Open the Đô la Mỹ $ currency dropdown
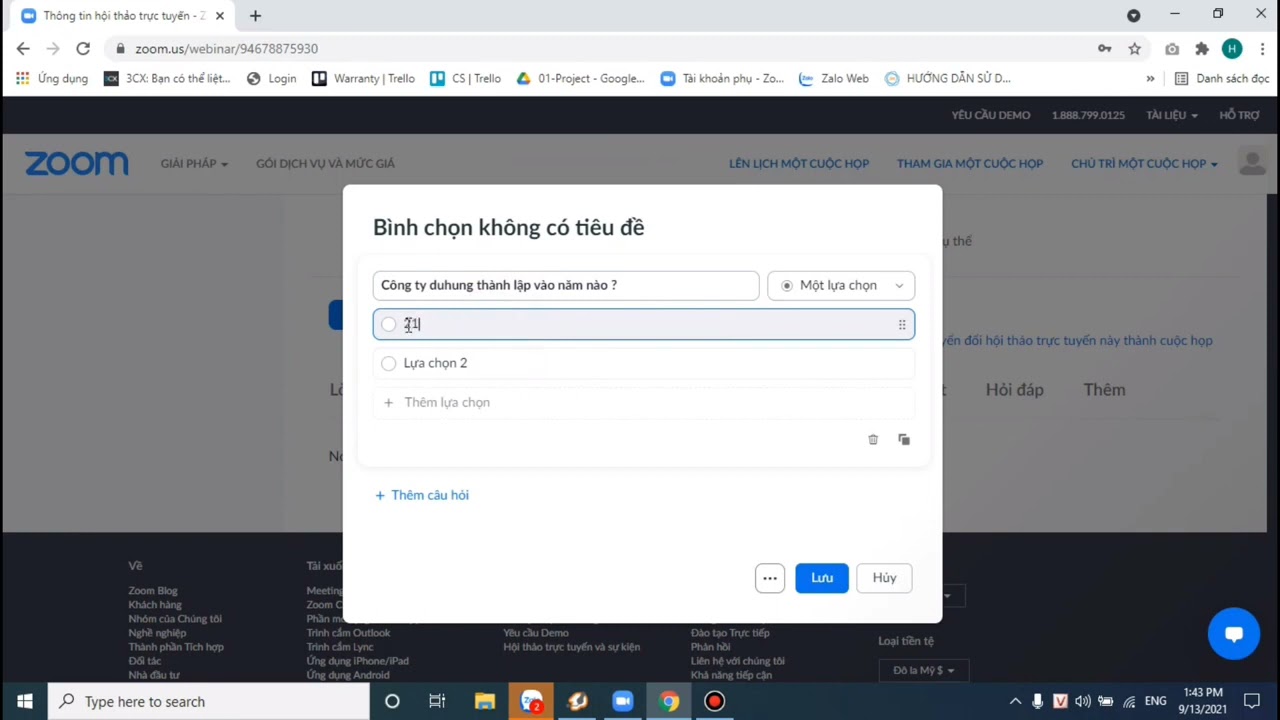 point(923,670)
